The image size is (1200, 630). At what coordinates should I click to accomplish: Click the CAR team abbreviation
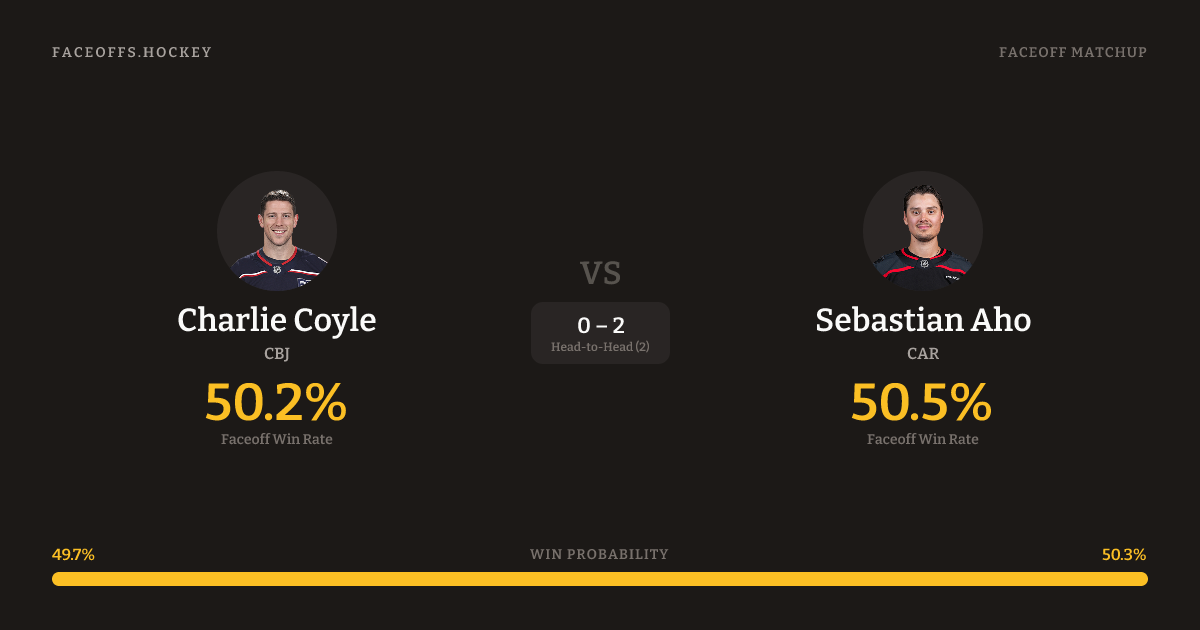click(922, 354)
